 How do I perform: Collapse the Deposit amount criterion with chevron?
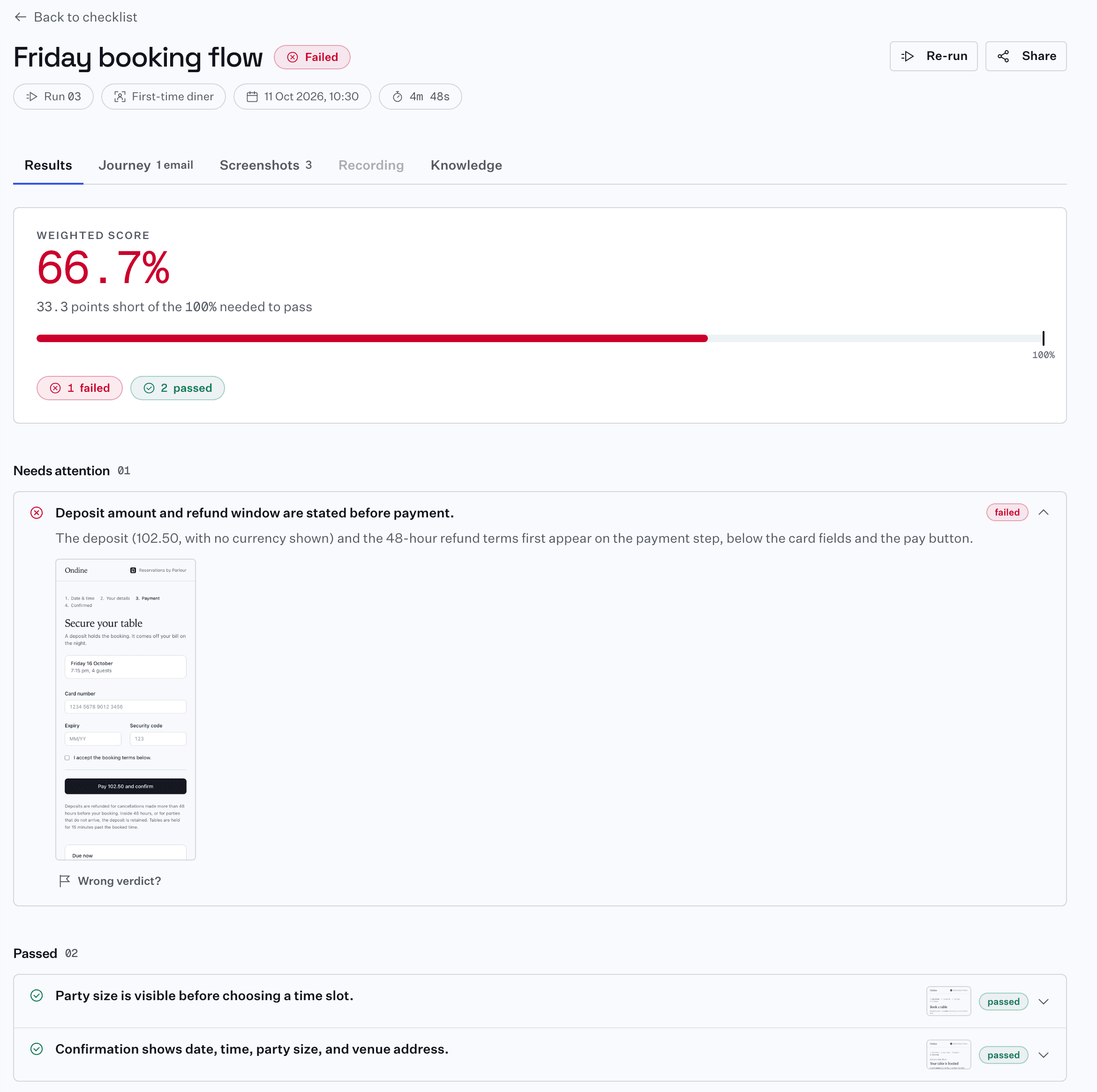point(1044,513)
